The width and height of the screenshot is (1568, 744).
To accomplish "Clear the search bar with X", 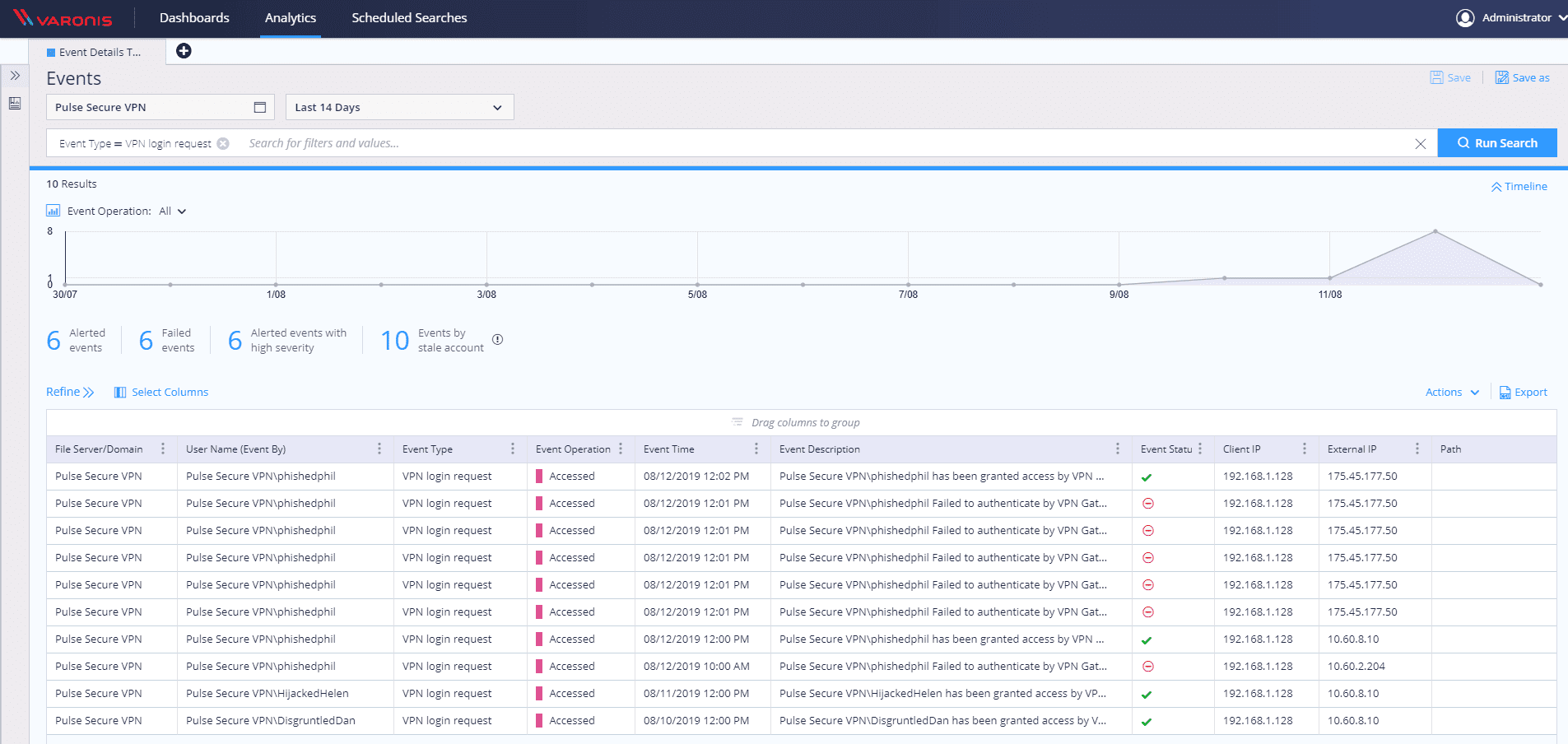I will point(1420,143).
